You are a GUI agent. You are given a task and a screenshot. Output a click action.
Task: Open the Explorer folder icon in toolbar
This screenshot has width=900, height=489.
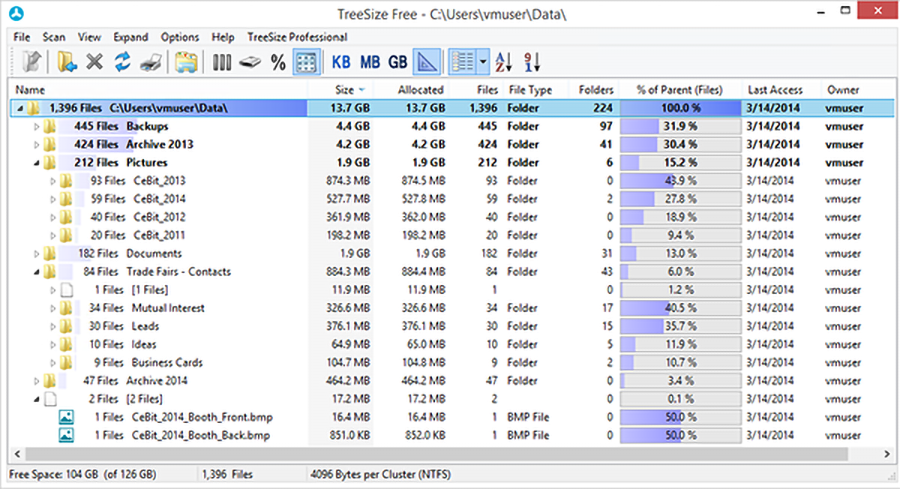tap(186, 62)
